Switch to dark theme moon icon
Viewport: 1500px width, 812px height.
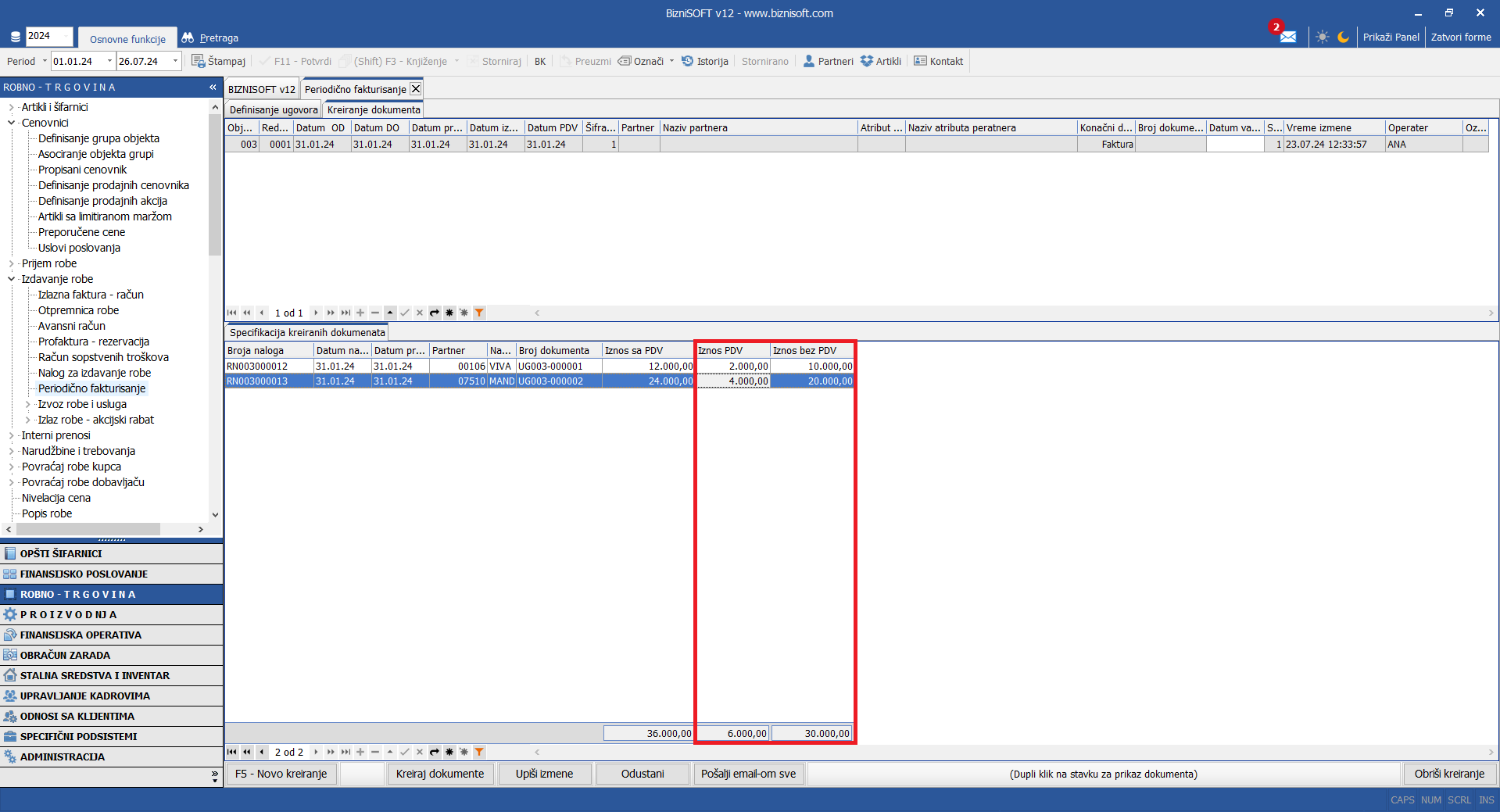tap(1344, 37)
